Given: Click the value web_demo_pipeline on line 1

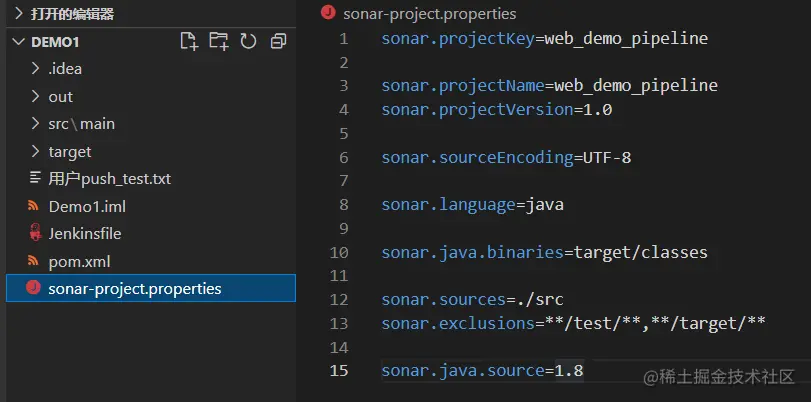Looking at the screenshot, I should tap(626, 39).
